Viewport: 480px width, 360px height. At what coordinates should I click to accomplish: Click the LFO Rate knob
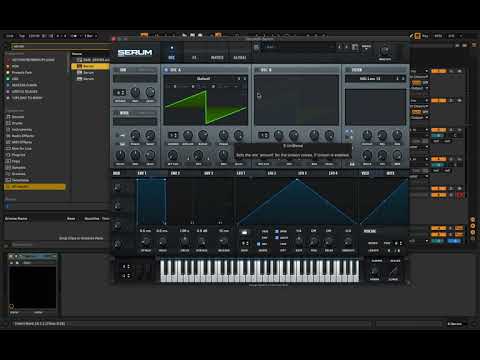point(299,241)
